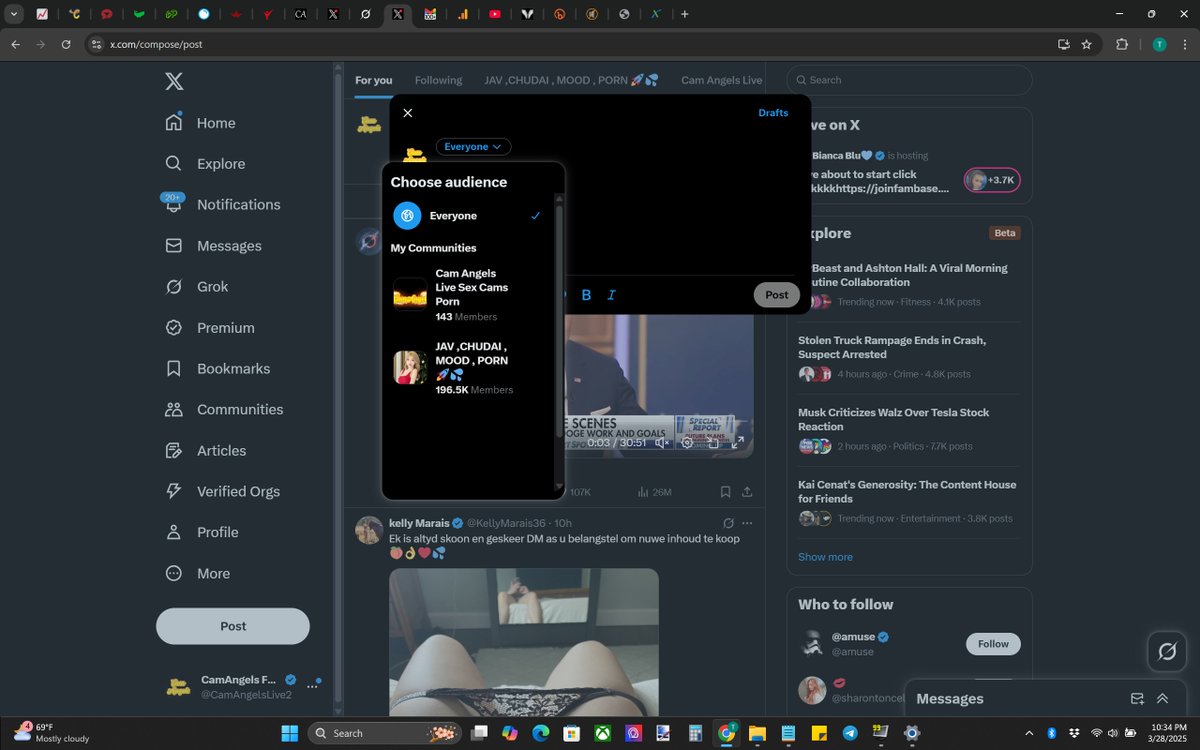Viewport: 1200px width, 750px height.
Task: Select Everyone as the audience
Action: pyautogui.click(x=467, y=216)
